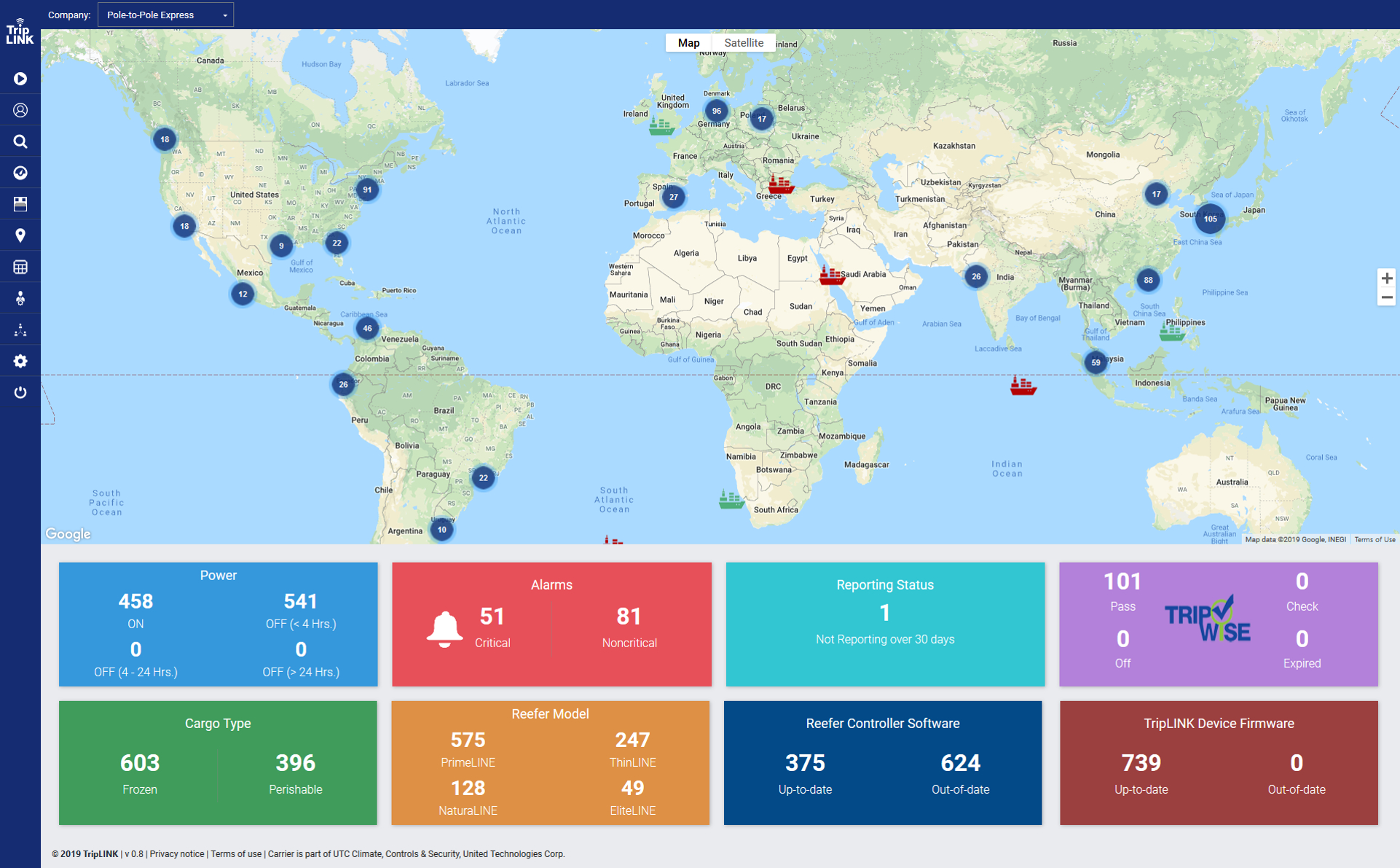Select the map location pin icon

[x=20, y=235]
